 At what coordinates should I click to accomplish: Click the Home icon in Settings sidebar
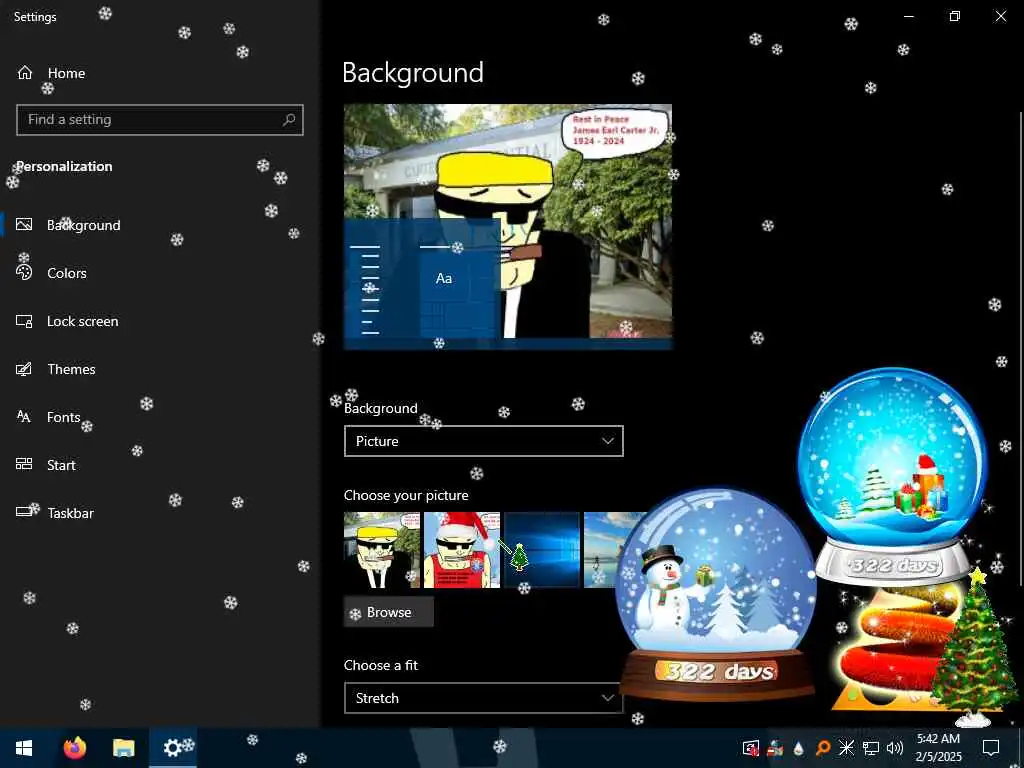25,72
